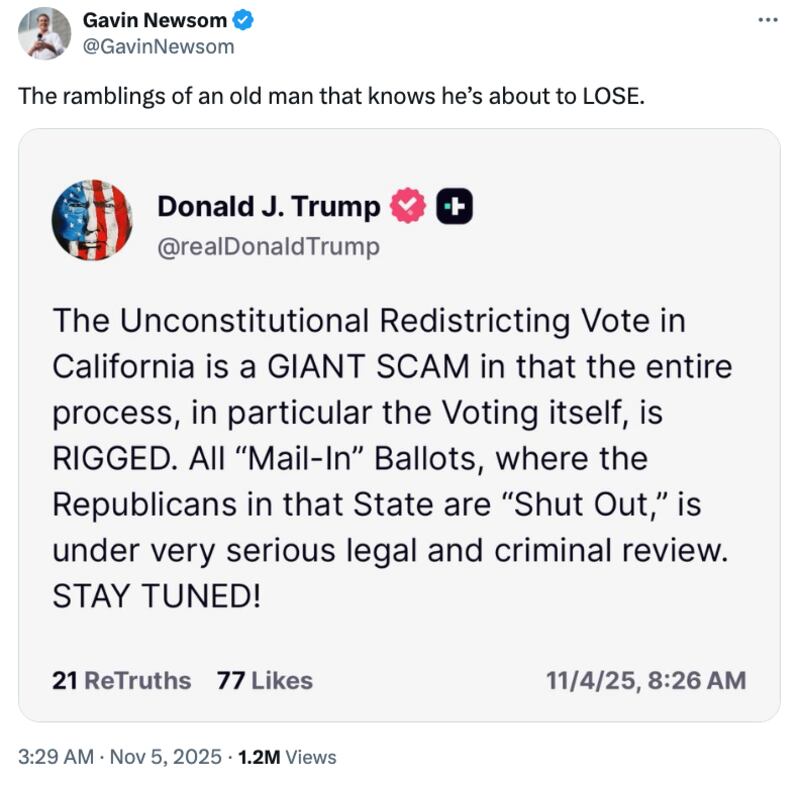Click the 21 ReTruths count
The width and height of the screenshot is (800, 785).
pos(120,680)
